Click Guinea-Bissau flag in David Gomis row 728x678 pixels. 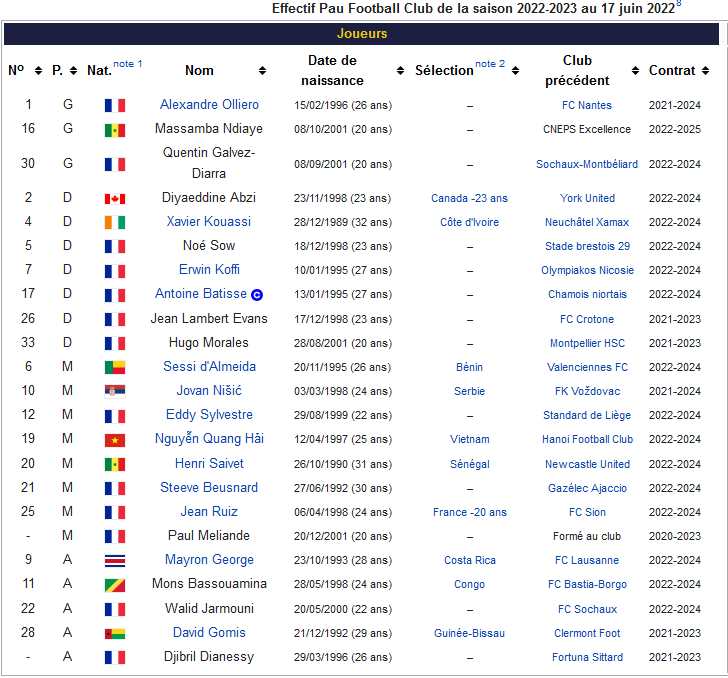(115, 633)
